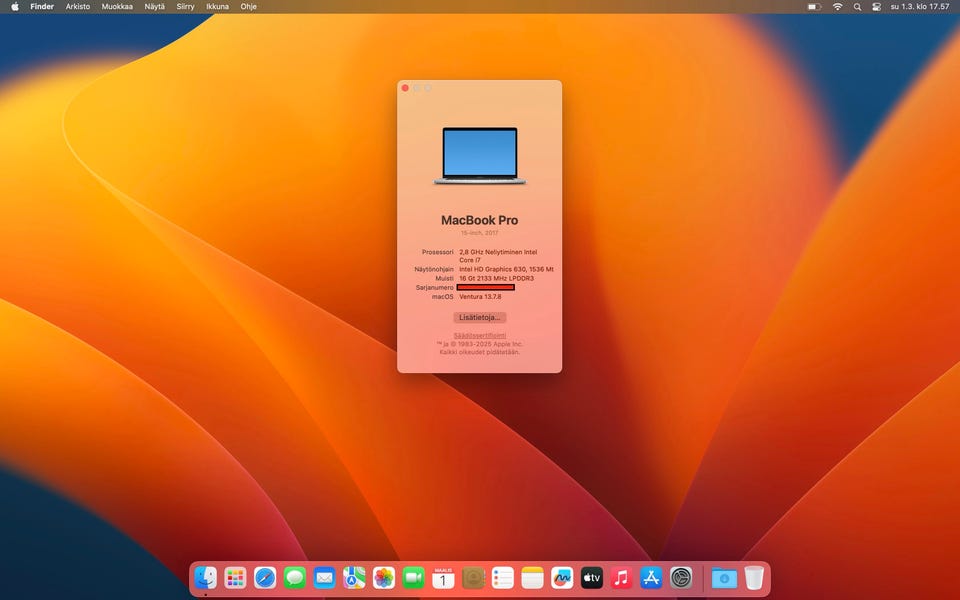
Task: Open Messages app in dock
Action: (x=294, y=577)
